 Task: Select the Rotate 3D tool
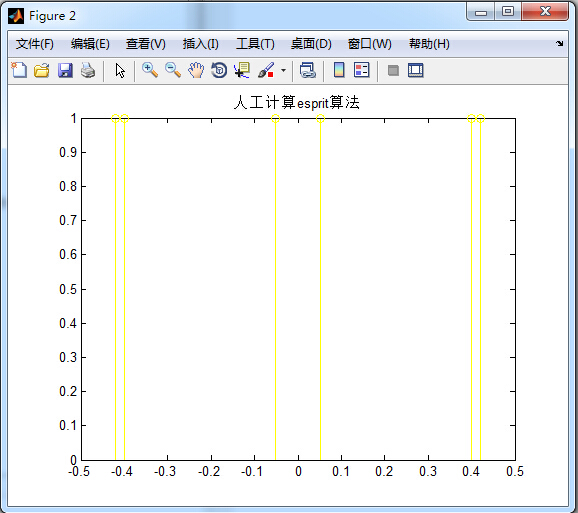(219, 70)
